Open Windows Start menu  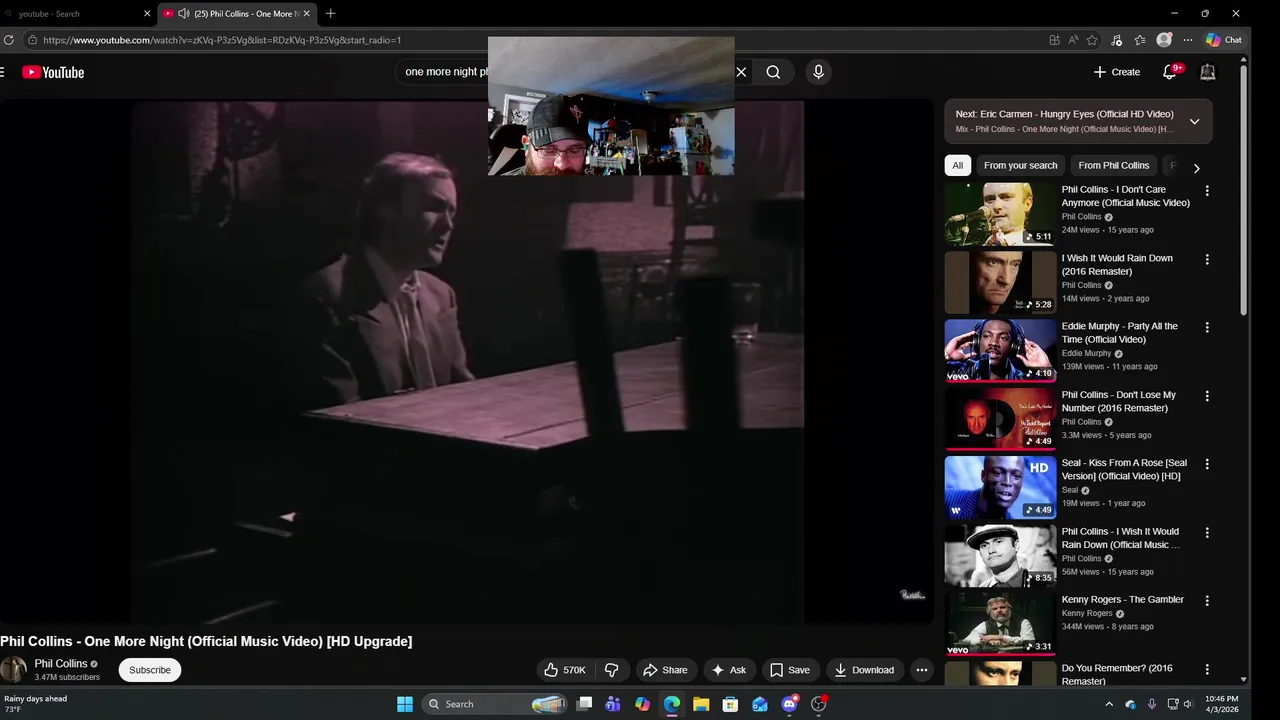click(x=405, y=704)
